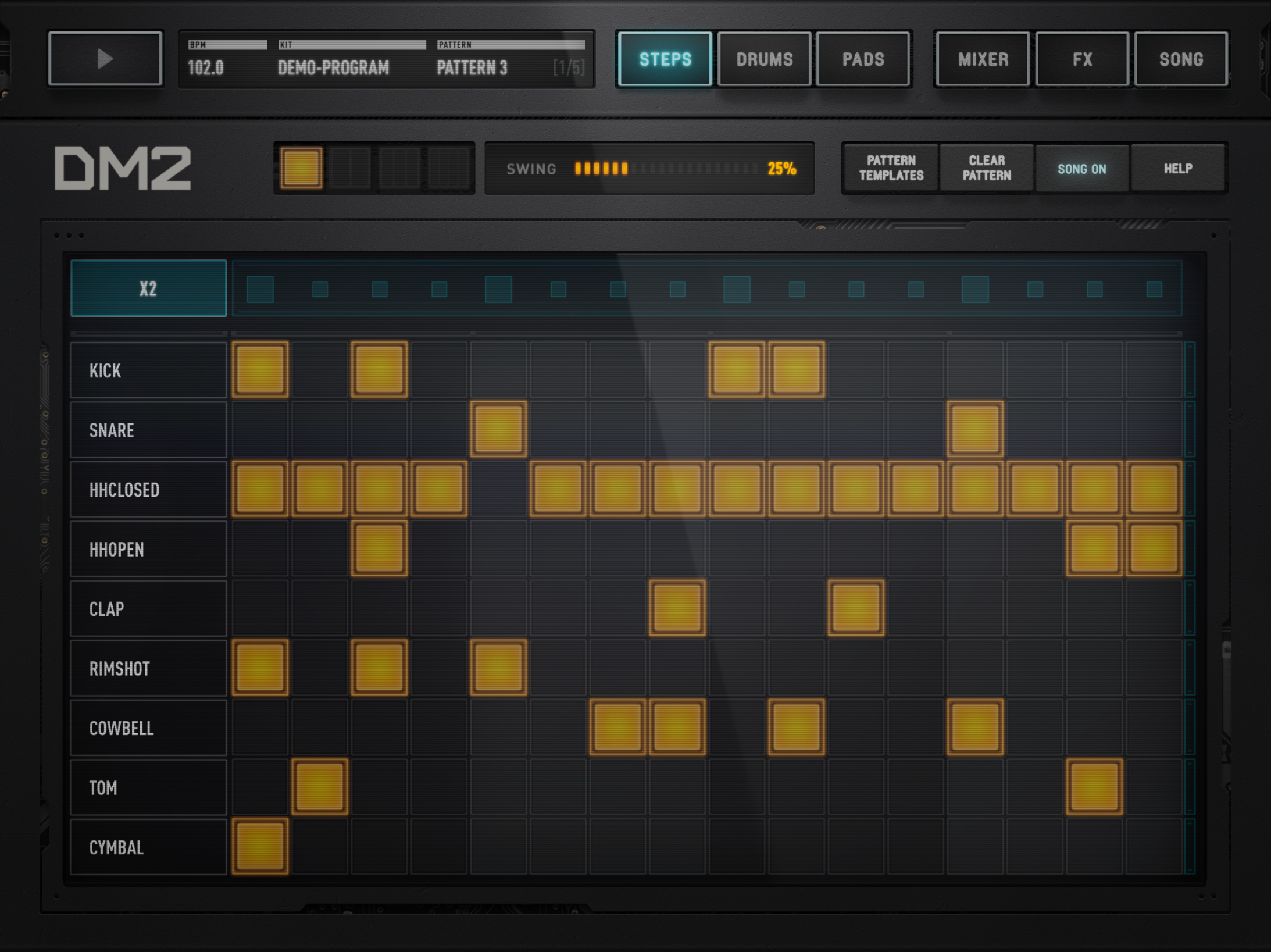Turn off CLAP step 8
1271x952 pixels.
pyautogui.click(x=677, y=608)
